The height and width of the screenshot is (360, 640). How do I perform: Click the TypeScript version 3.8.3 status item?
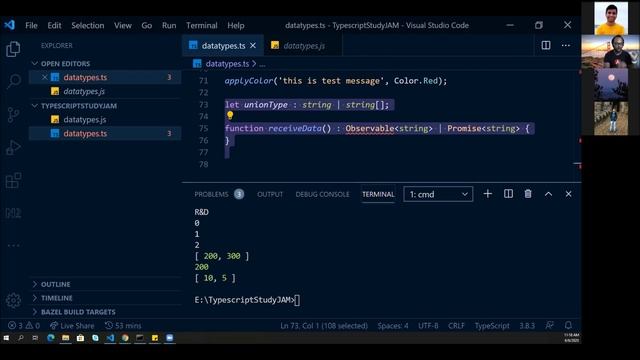[527, 326]
